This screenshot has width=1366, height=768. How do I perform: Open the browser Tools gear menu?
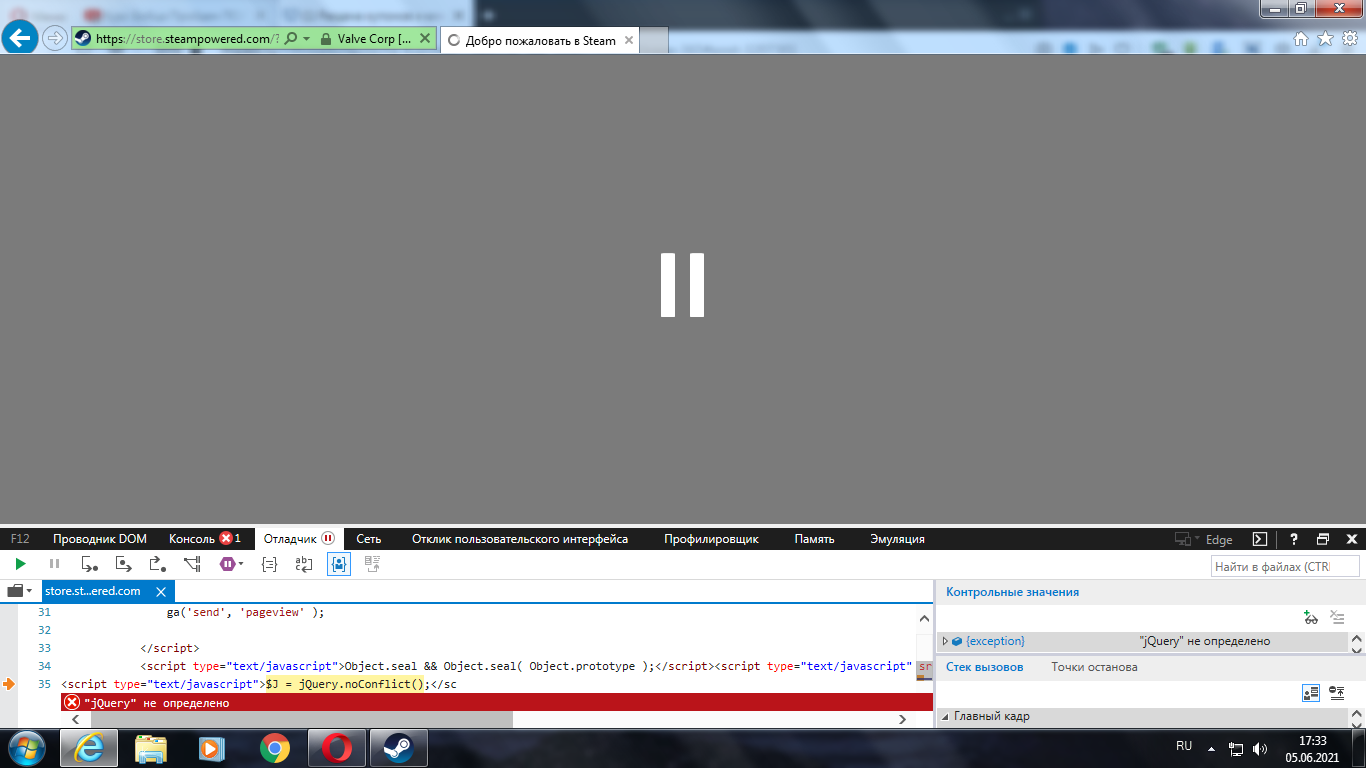(1349, 39)
